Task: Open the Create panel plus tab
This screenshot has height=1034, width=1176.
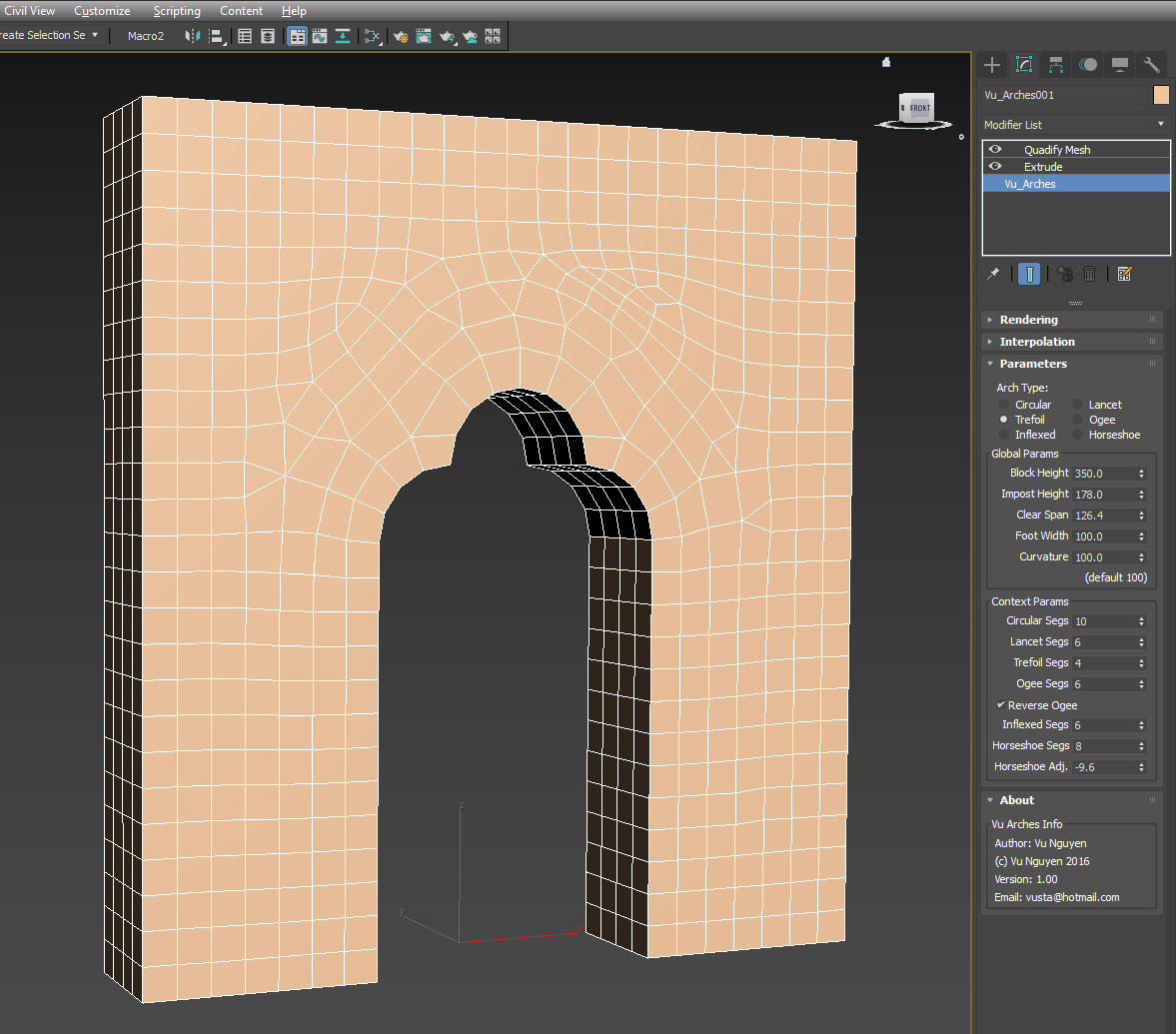Action: [991, 65]
